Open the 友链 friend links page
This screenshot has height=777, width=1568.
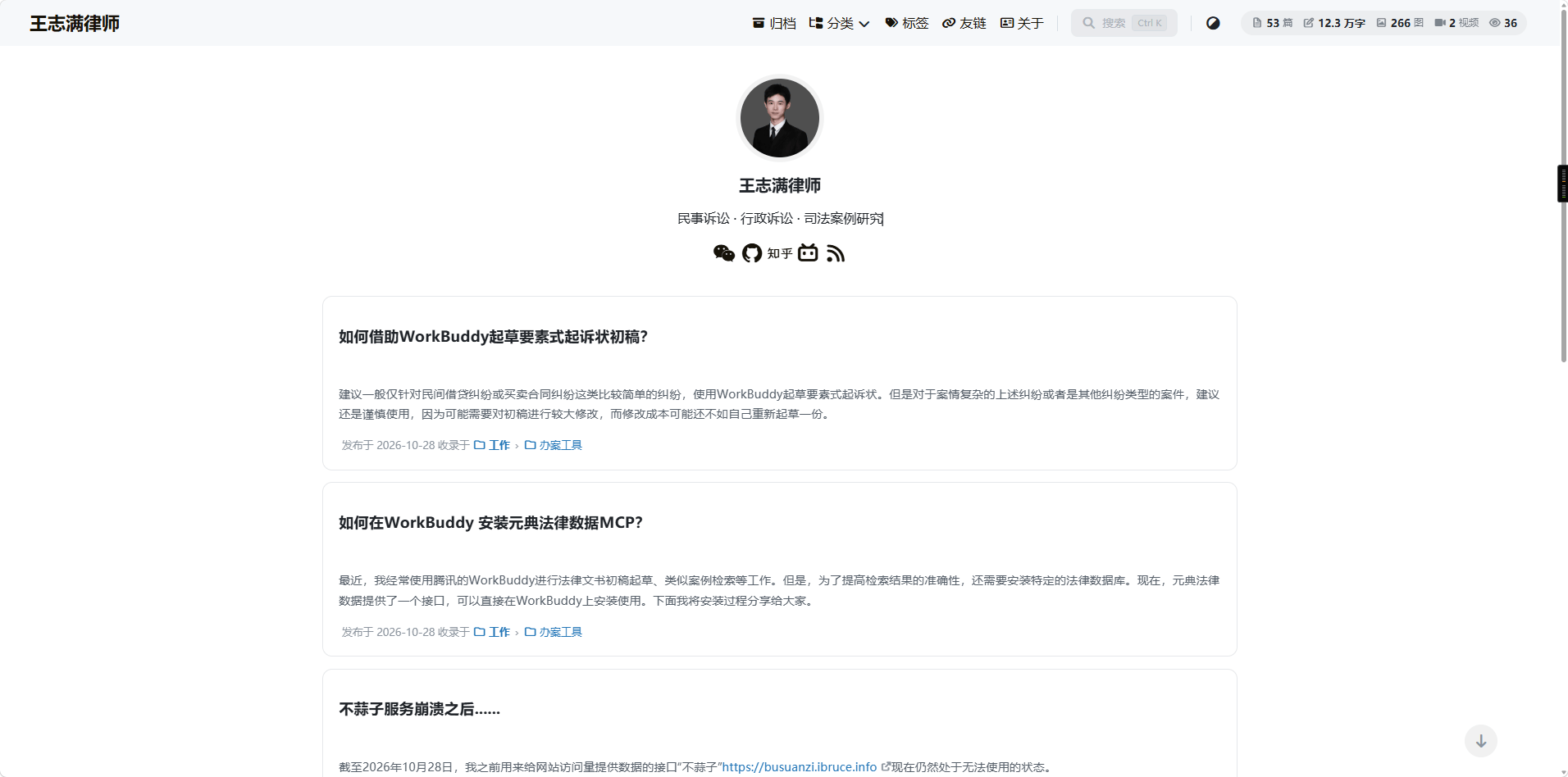coord(964,23)
